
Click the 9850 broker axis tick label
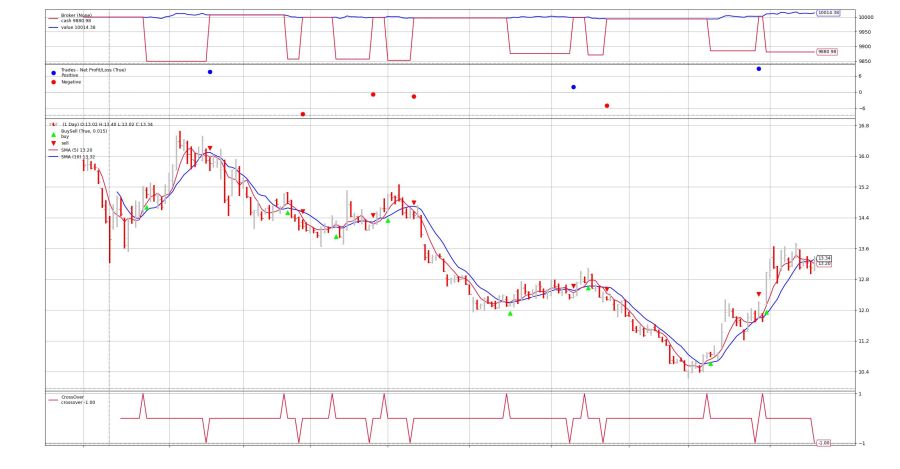(865, 61)
